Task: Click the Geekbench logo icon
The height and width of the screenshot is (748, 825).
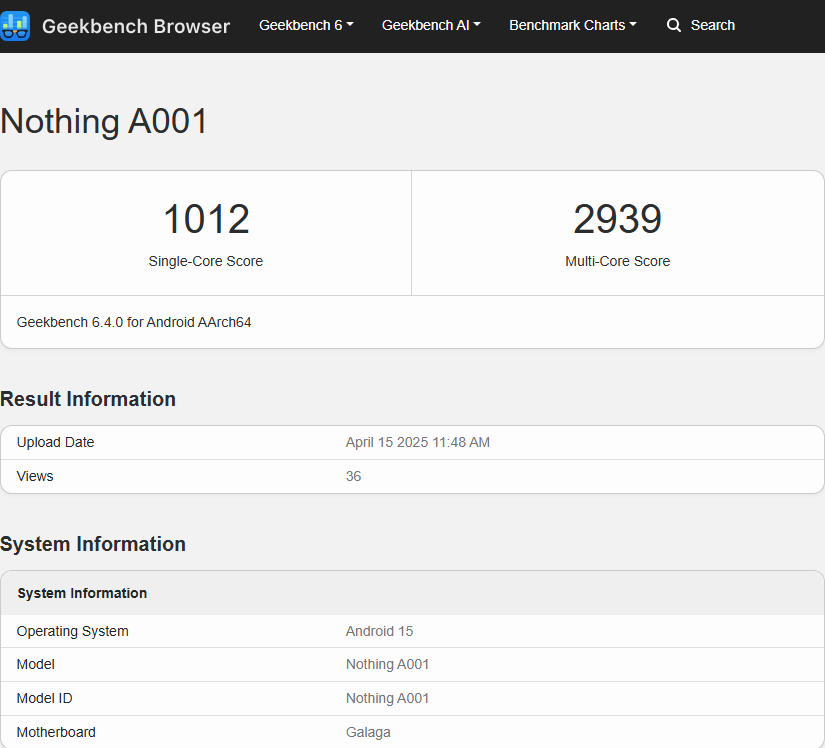Action: click(15, 26)
